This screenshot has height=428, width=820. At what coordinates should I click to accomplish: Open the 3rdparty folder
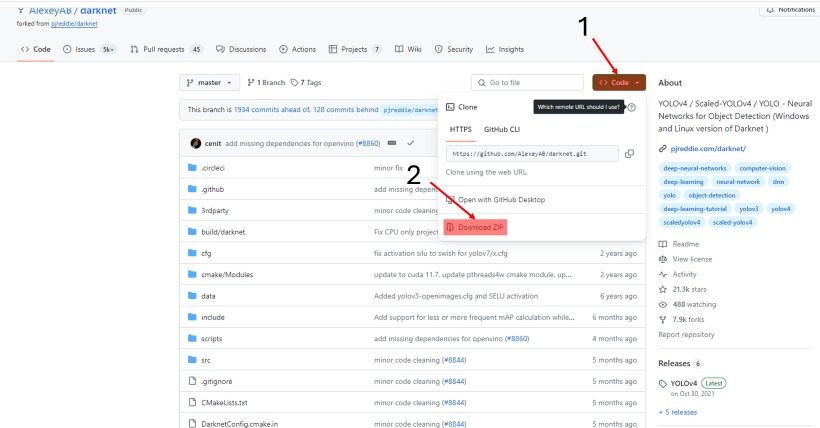click(x=215, y=211)
